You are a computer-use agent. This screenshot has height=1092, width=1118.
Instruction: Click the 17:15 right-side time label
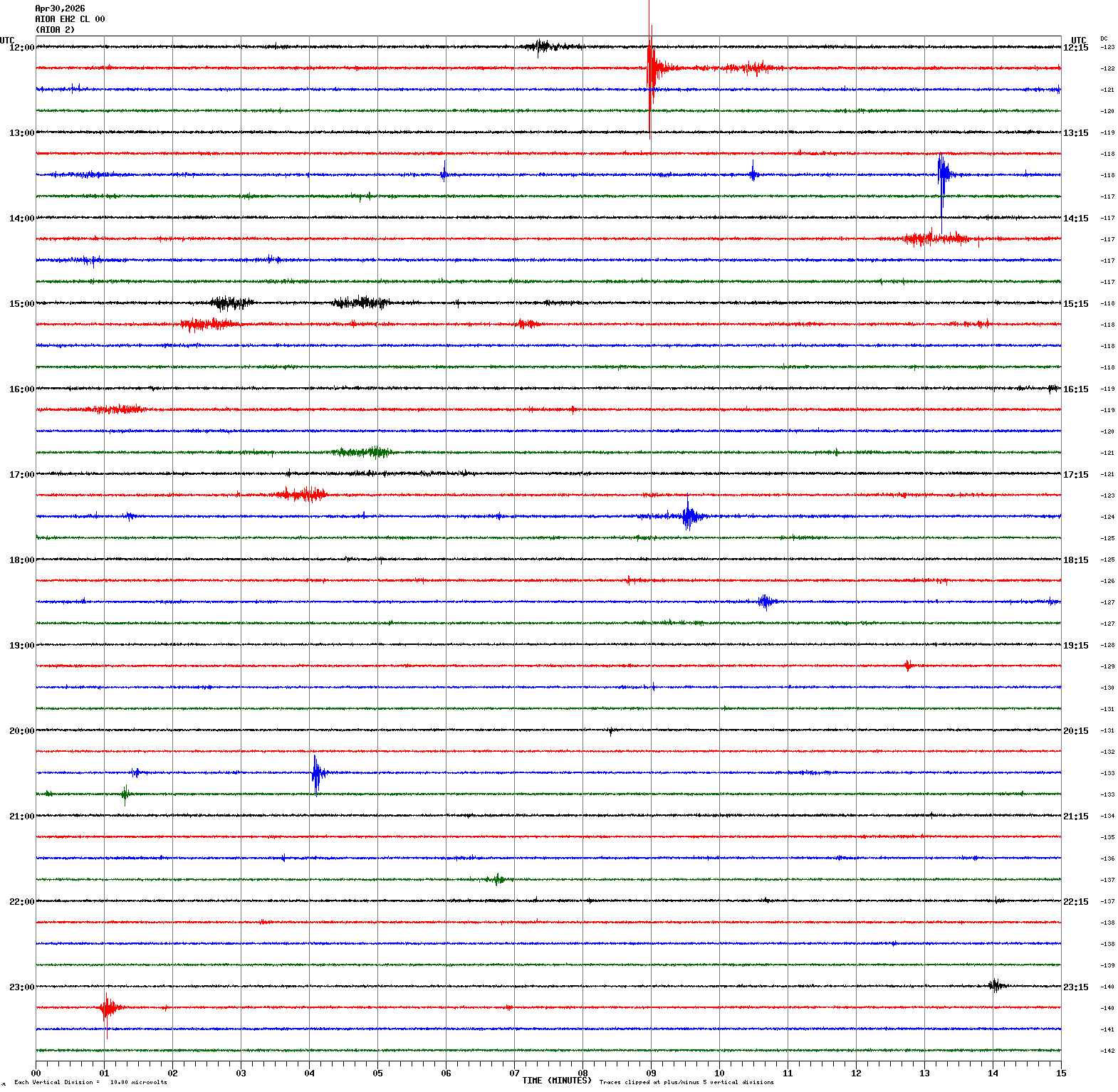pyautogui.click(x=1075, y=475)
